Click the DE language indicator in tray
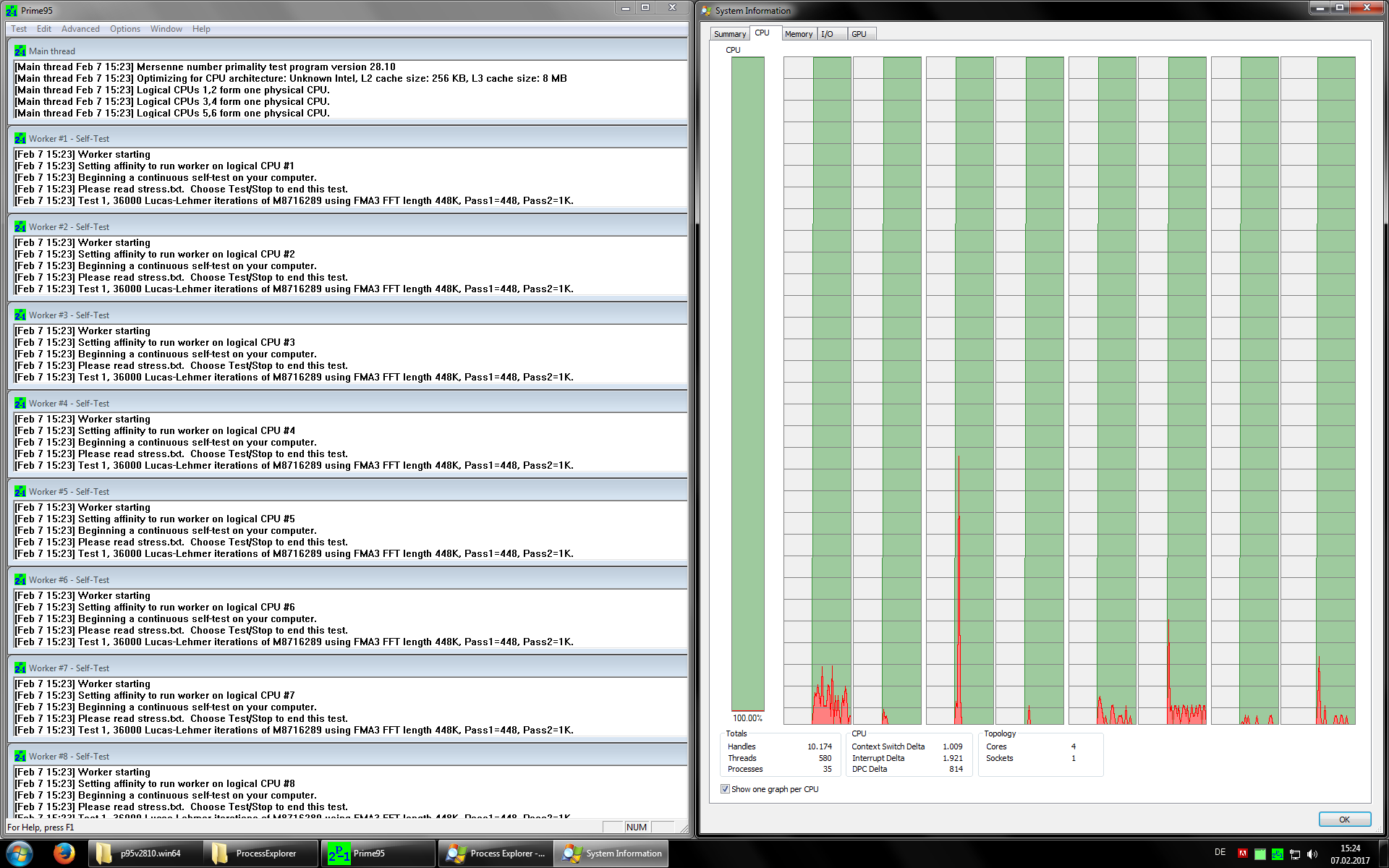The width and height of the screenshot is (1389, 868). coord(1220,853)
